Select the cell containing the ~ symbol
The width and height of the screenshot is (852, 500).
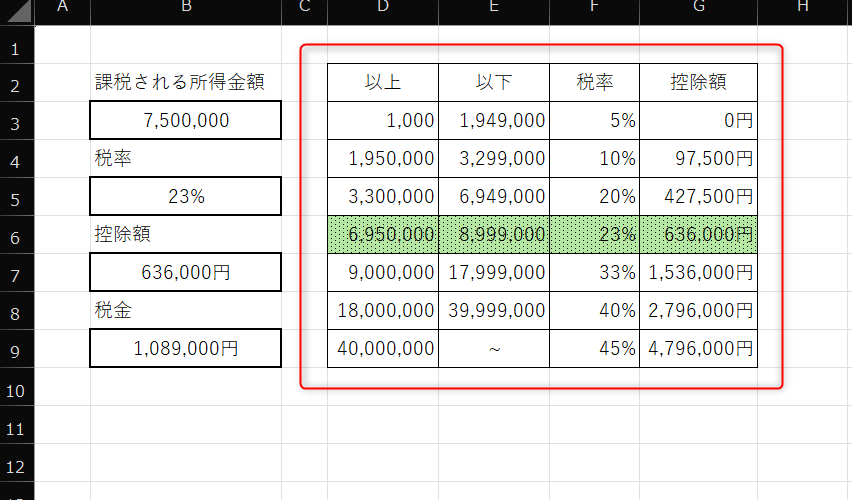[494, 349]
